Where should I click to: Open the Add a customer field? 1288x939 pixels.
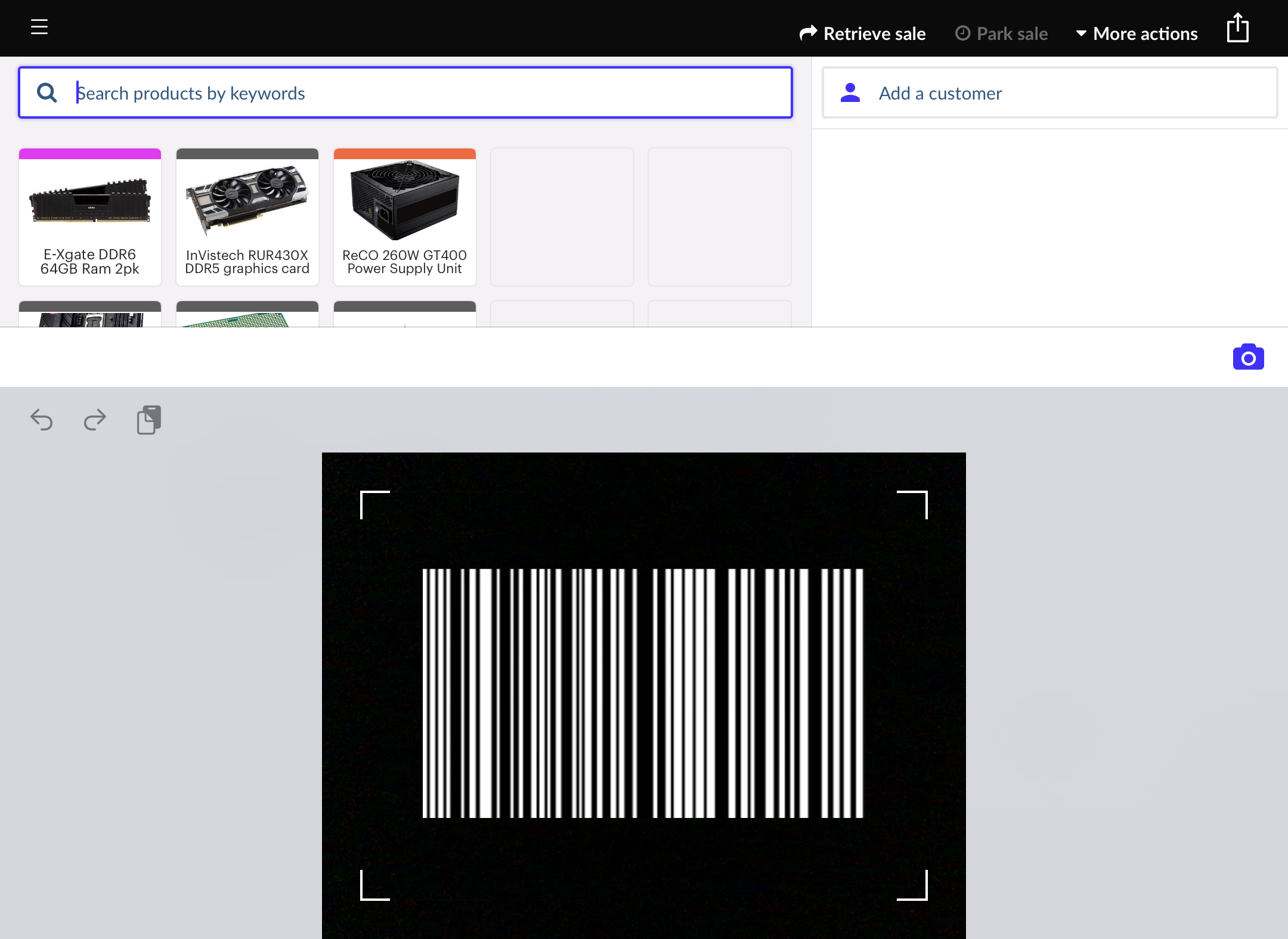(x=1049, y=93)
